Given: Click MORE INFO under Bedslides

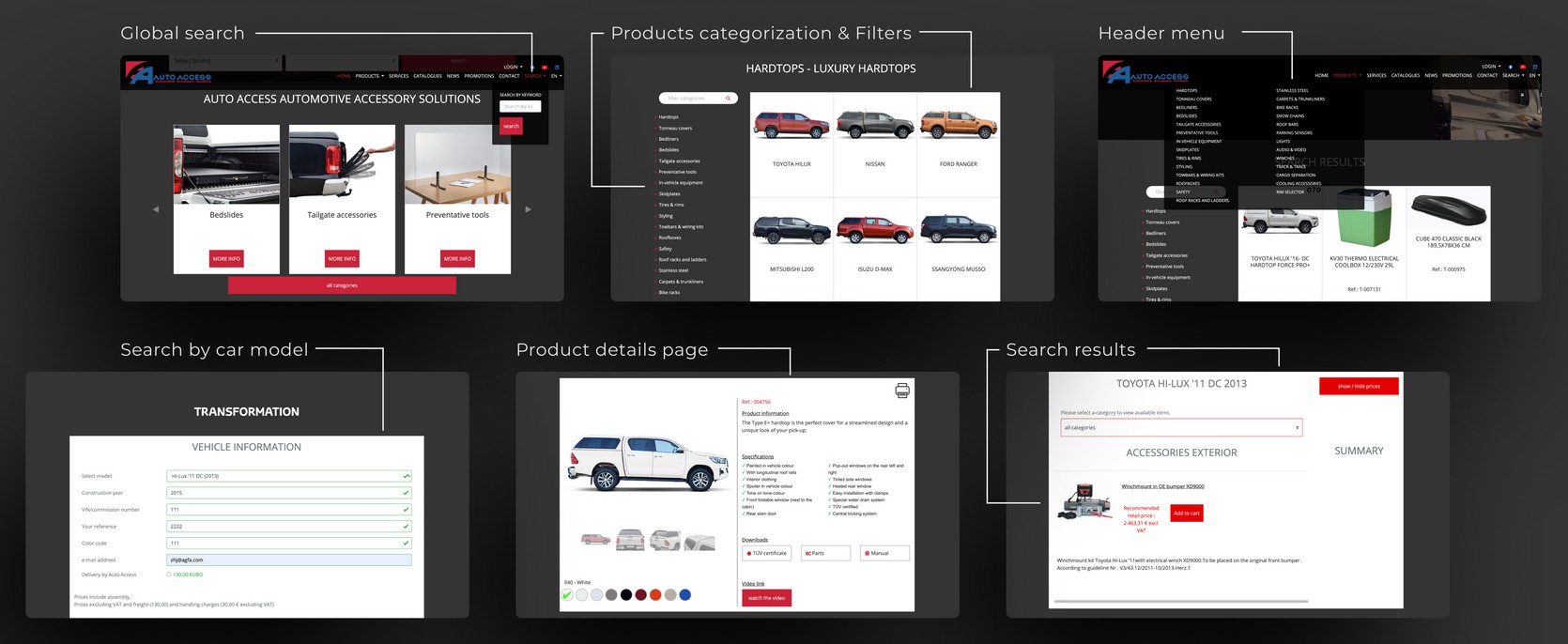Looking at the screenshot, I should [226, 258].
